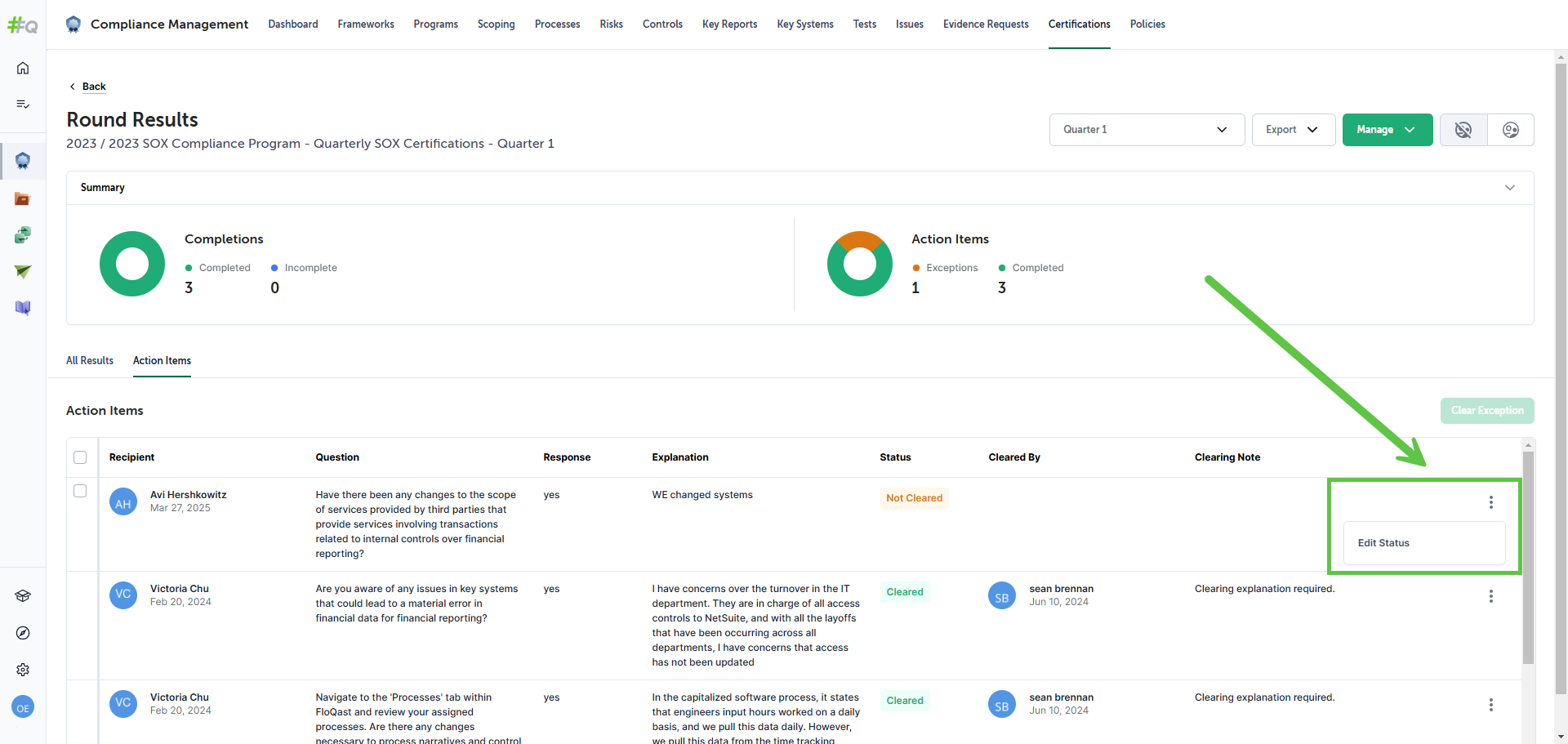Open the home icon in left sidebar
Screen dimensions: 1568x744
[x=23, y=68]
